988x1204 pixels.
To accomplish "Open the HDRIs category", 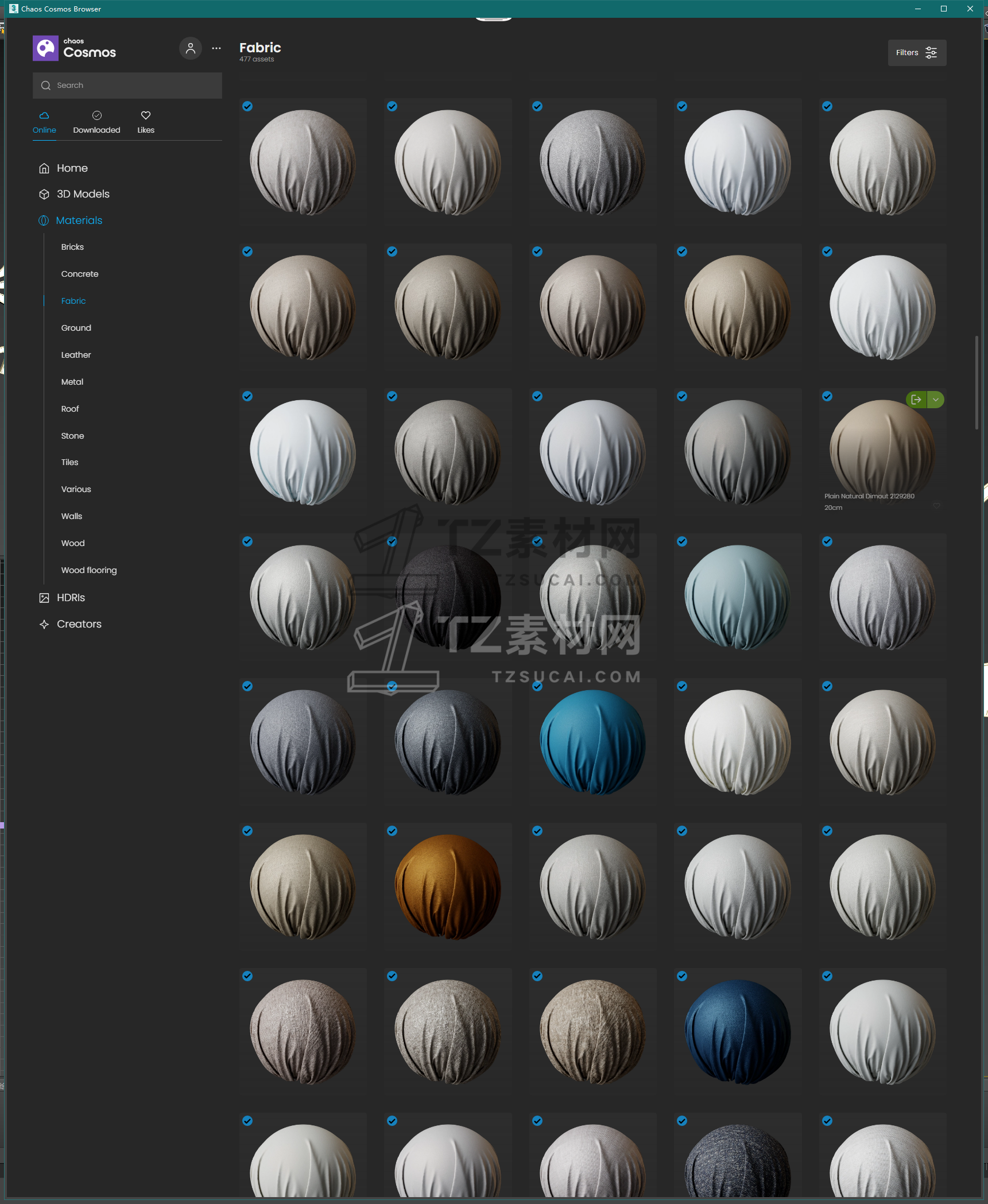I will point(71,598).
